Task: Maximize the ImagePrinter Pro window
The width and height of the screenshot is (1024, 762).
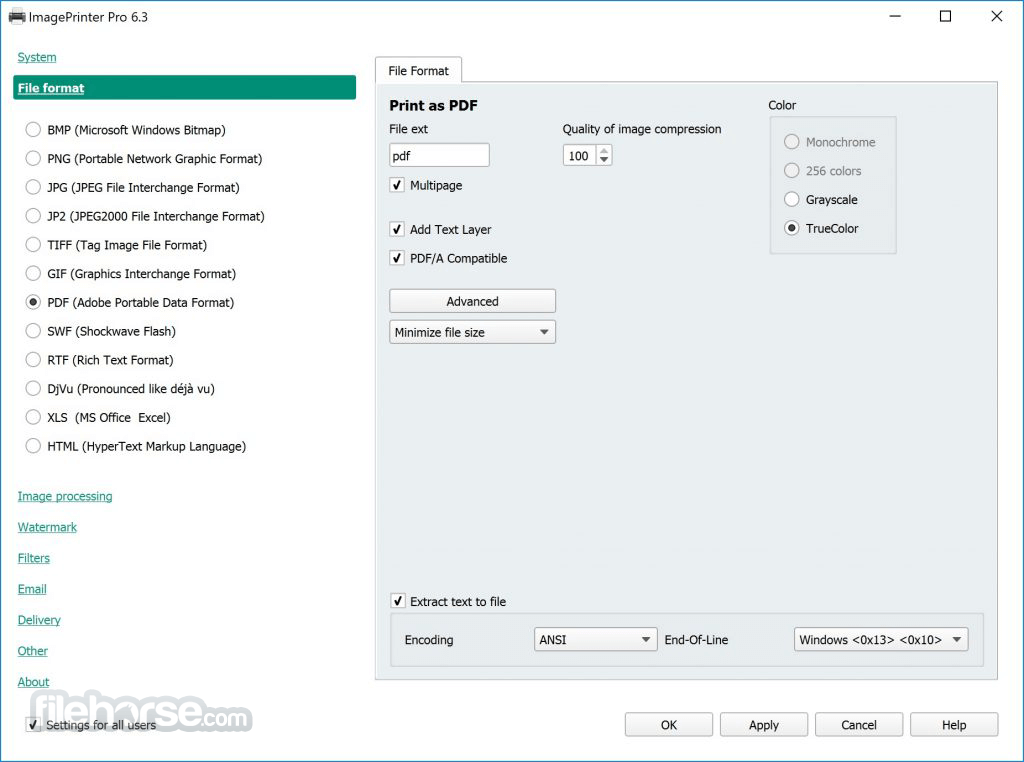Action: [x=945, y=16]
